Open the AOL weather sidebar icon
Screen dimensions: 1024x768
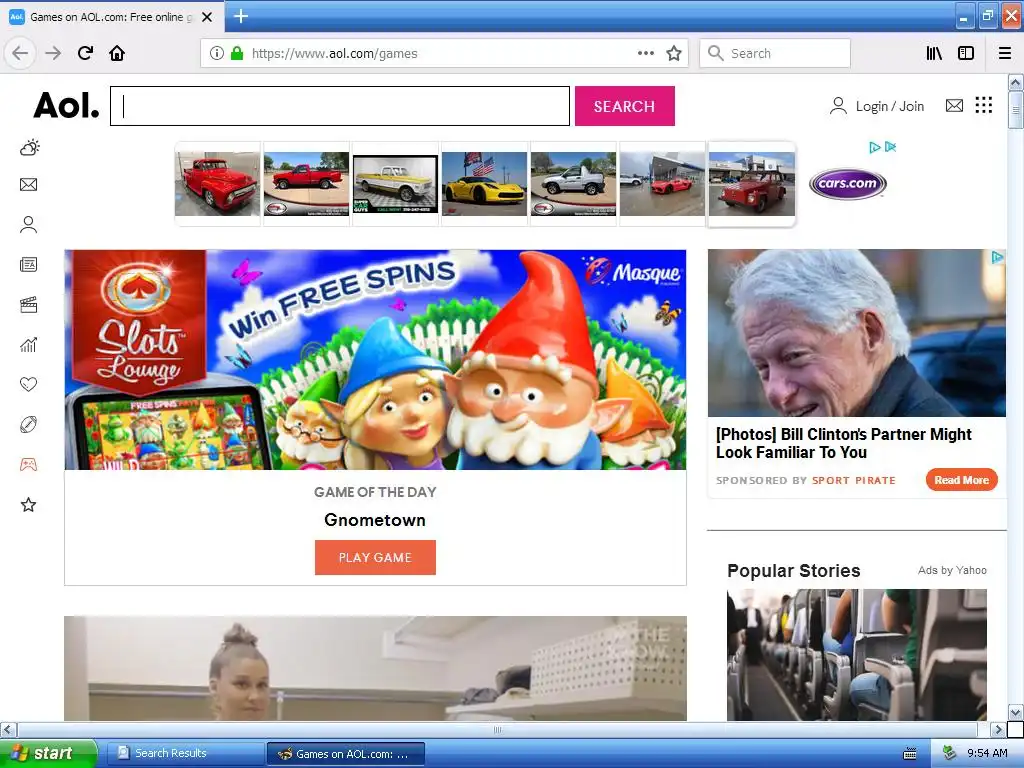29,148
